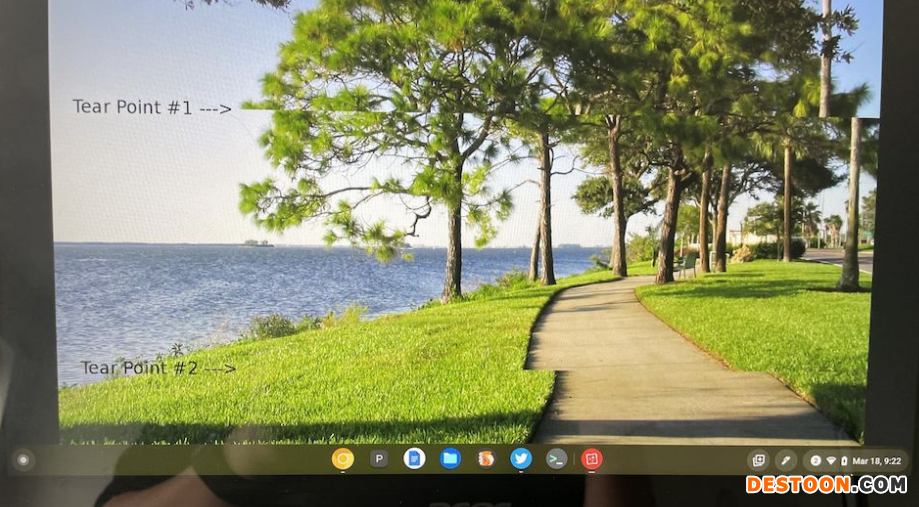Open quick settings via Mar 18 clock

point(876,461)
